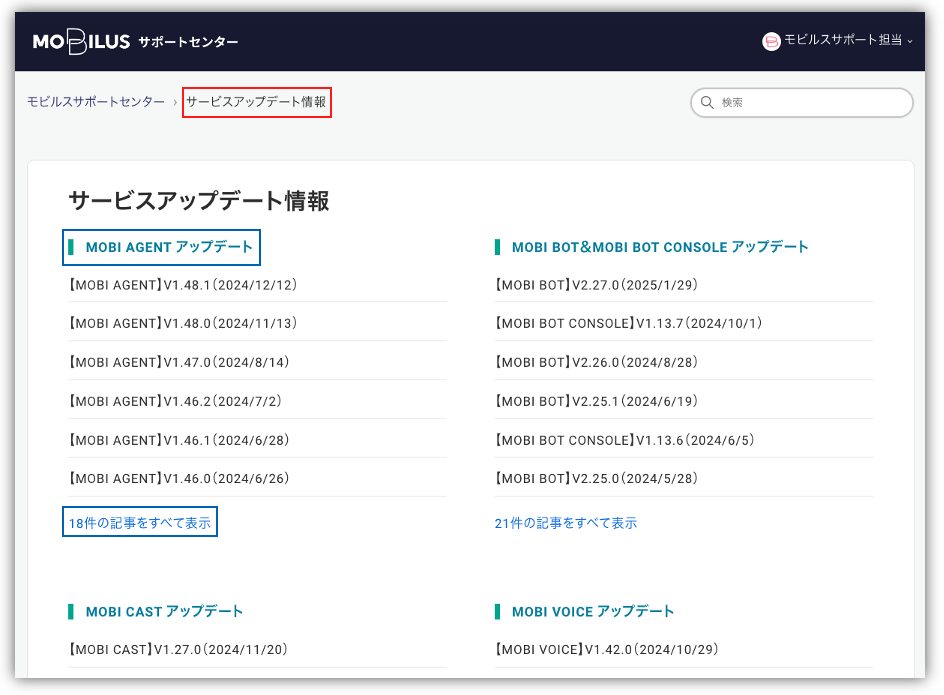This screenshot has width=944, height=695.
Task: Show all 21件の記事をすべて表示 articles
Action: pyautogui.click(x=566, y=523)
